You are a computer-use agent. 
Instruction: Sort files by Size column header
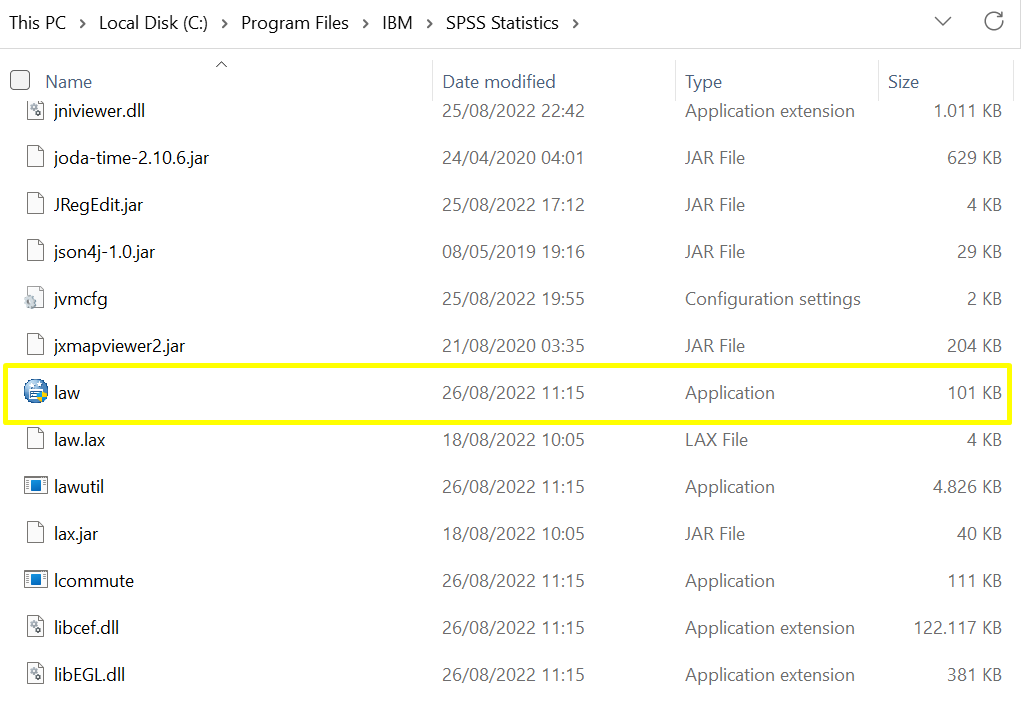903,82
